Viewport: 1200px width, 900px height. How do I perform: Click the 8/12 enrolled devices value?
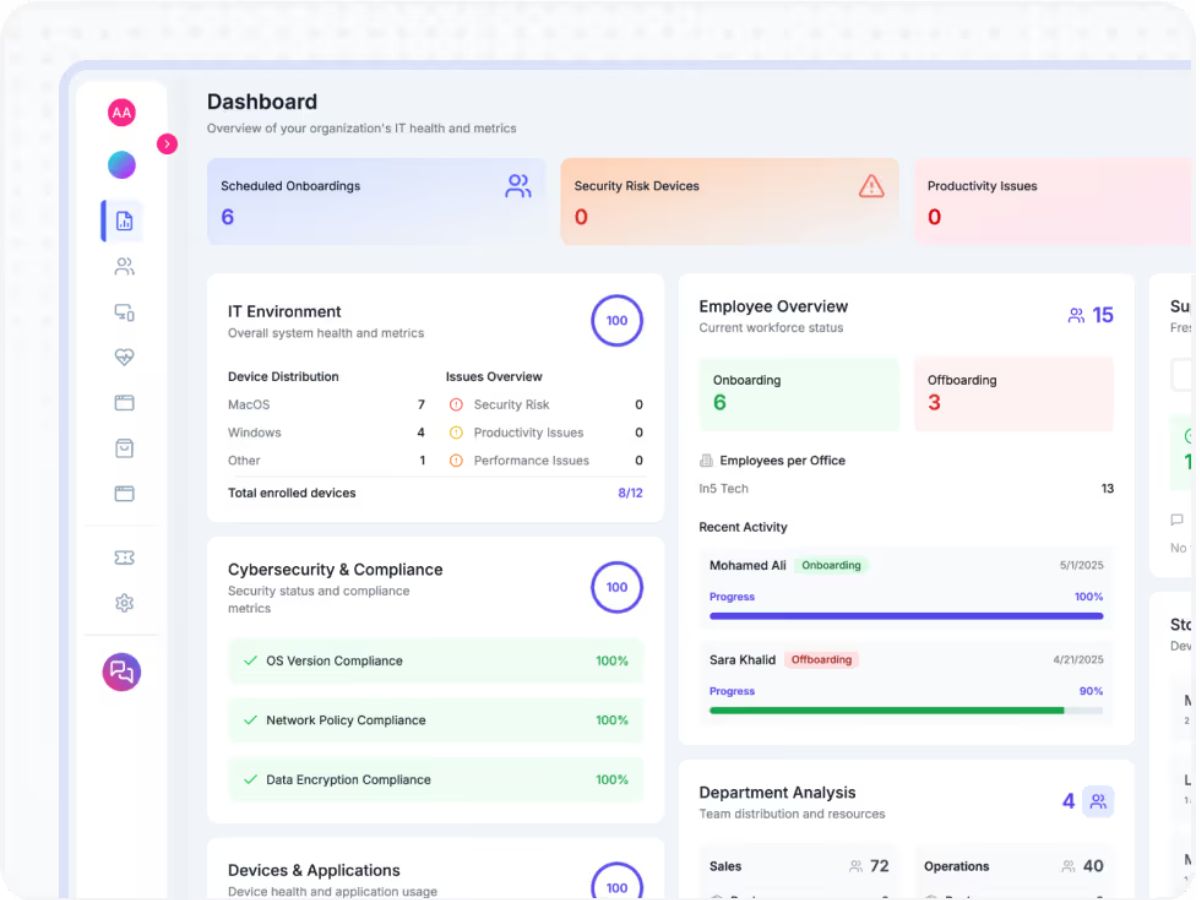click(630, 493)
